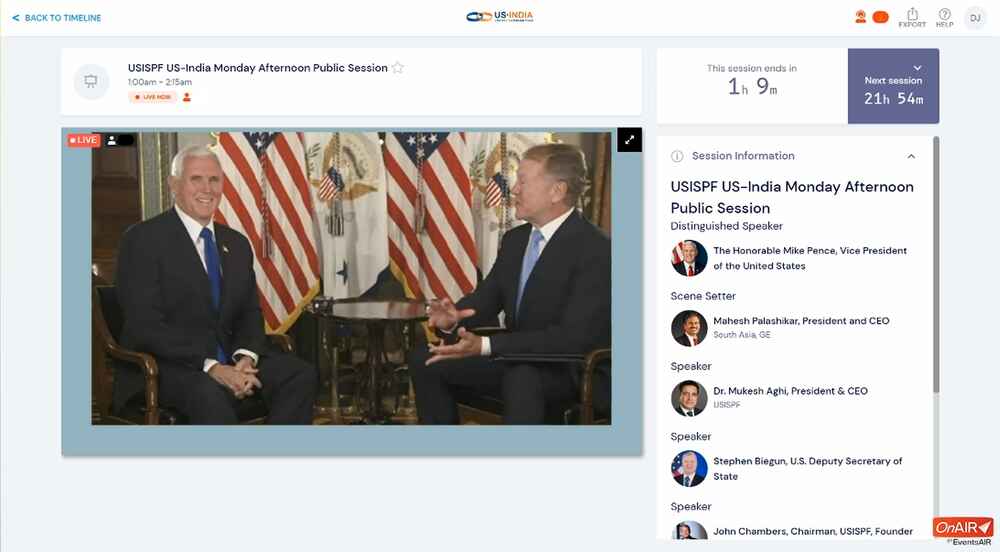Image resolution: width=1000 pixels, height=552 pixels.
Task: Open Dr. Mukesh Aghi speaker photo
Action: (x=689, y=398)
